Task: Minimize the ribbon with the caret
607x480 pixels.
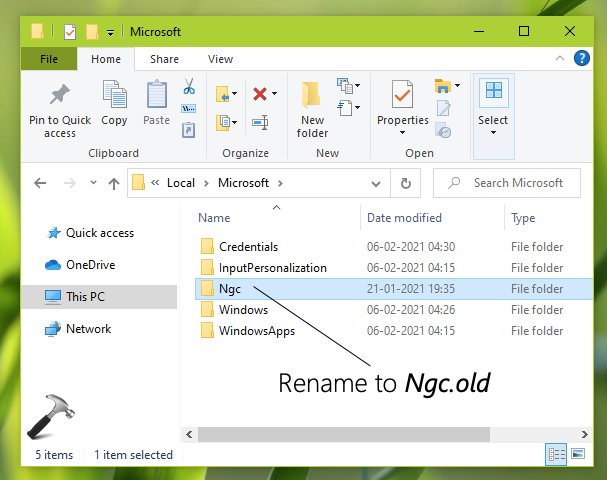Action: click(560, 58)
